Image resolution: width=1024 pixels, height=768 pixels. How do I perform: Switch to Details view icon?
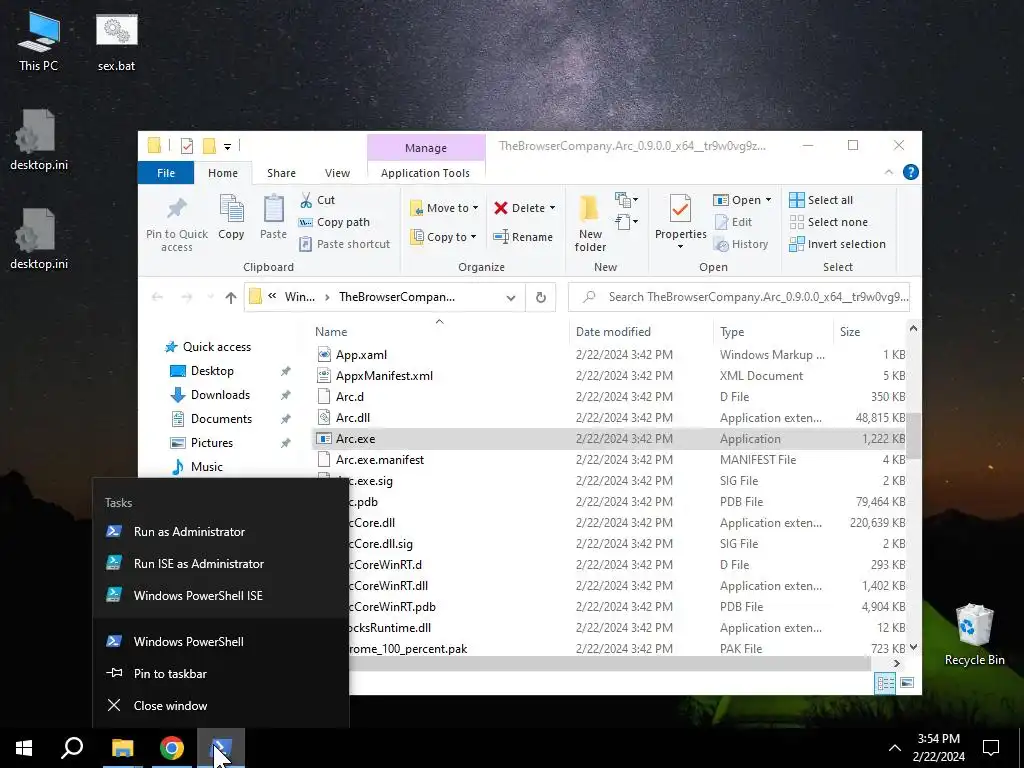tap(885, 683)
